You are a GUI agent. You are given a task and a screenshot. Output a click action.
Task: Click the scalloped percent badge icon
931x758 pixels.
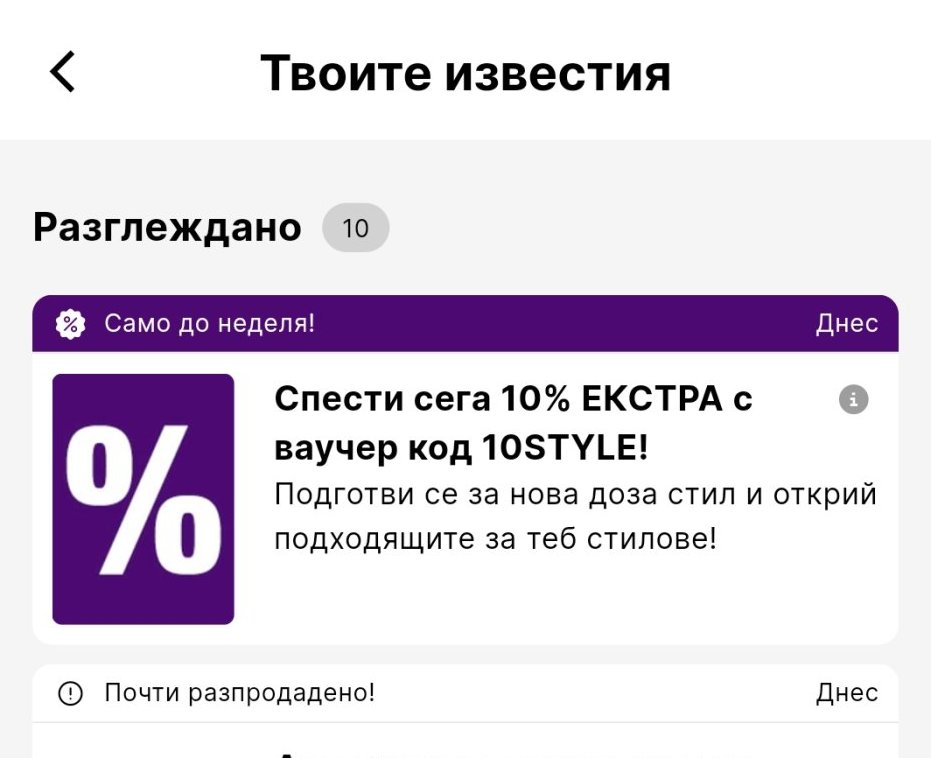(x=69, y=324)
